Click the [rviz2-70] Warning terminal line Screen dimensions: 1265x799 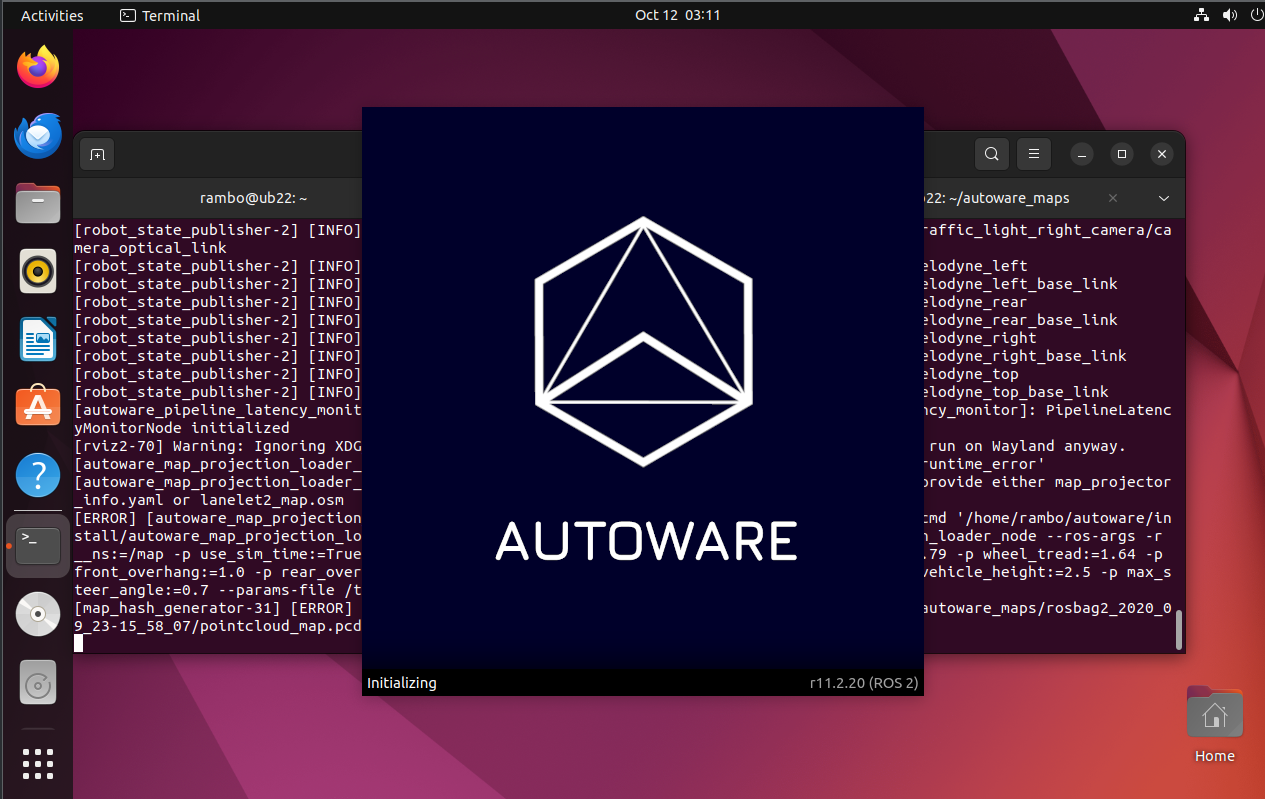click(218, 446)
